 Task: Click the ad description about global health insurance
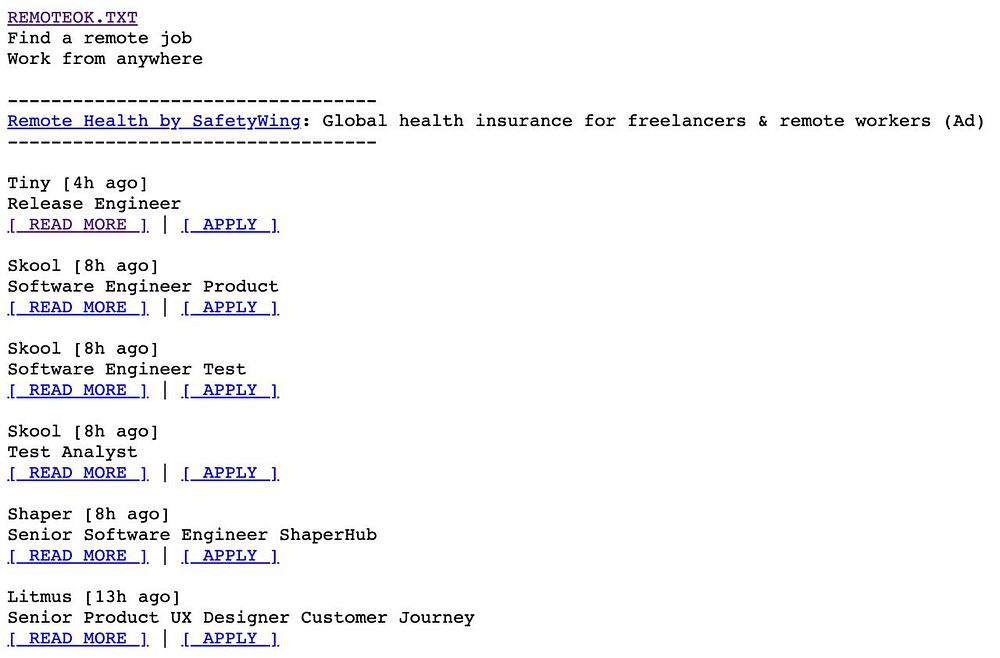653,121
